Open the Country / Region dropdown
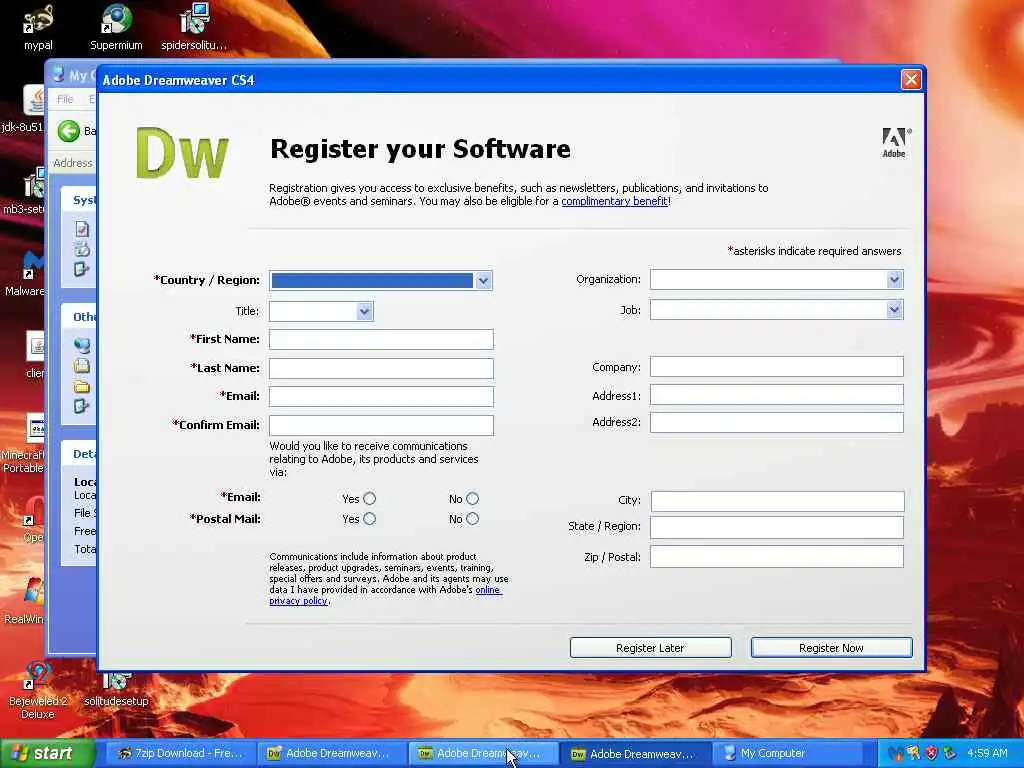Viewport: 1024px width, 768px height. pyautogui.click(x=483, y=280)
